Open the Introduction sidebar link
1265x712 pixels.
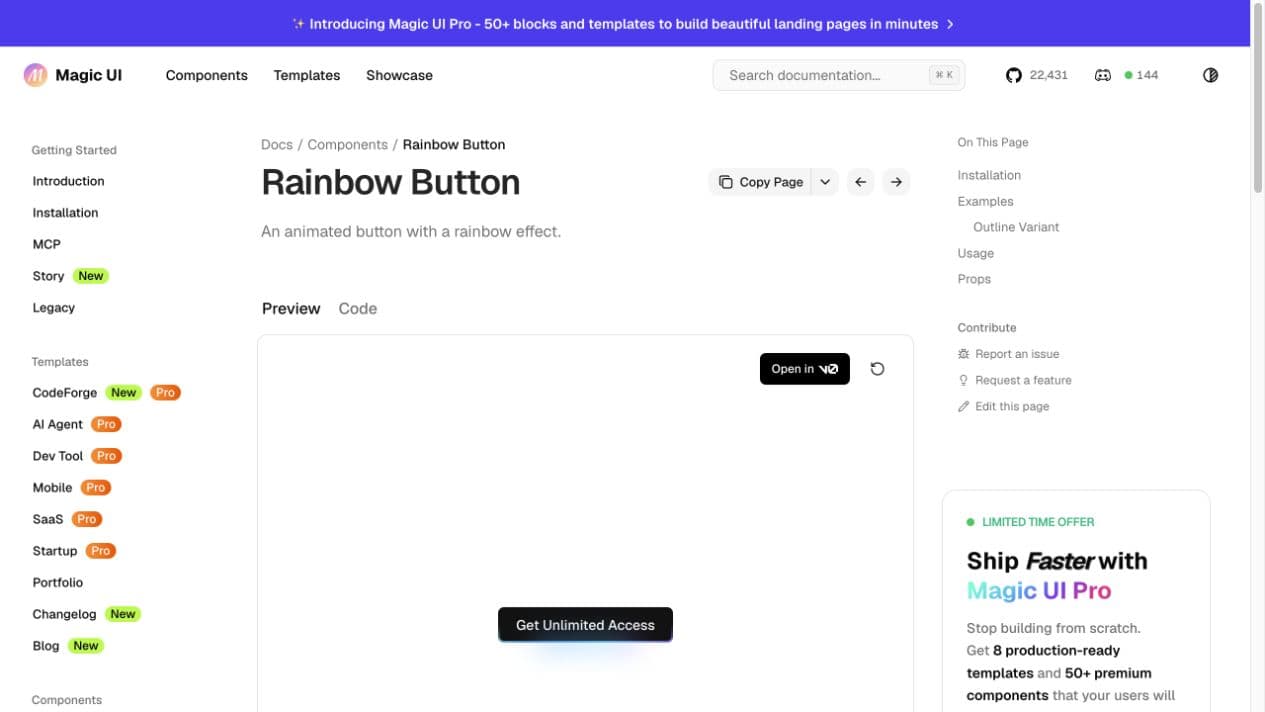point(68,181)
